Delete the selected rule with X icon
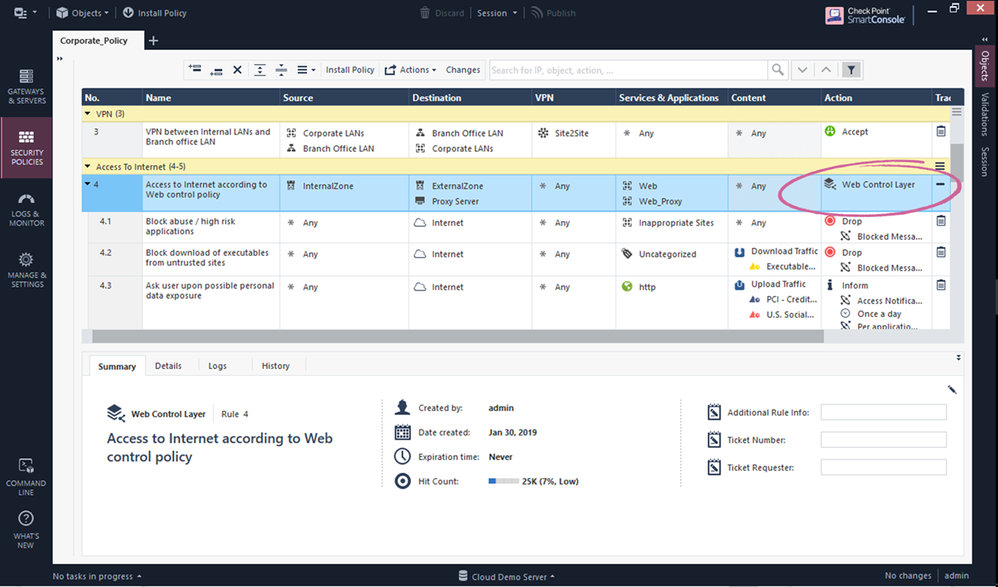 [237, 70]
